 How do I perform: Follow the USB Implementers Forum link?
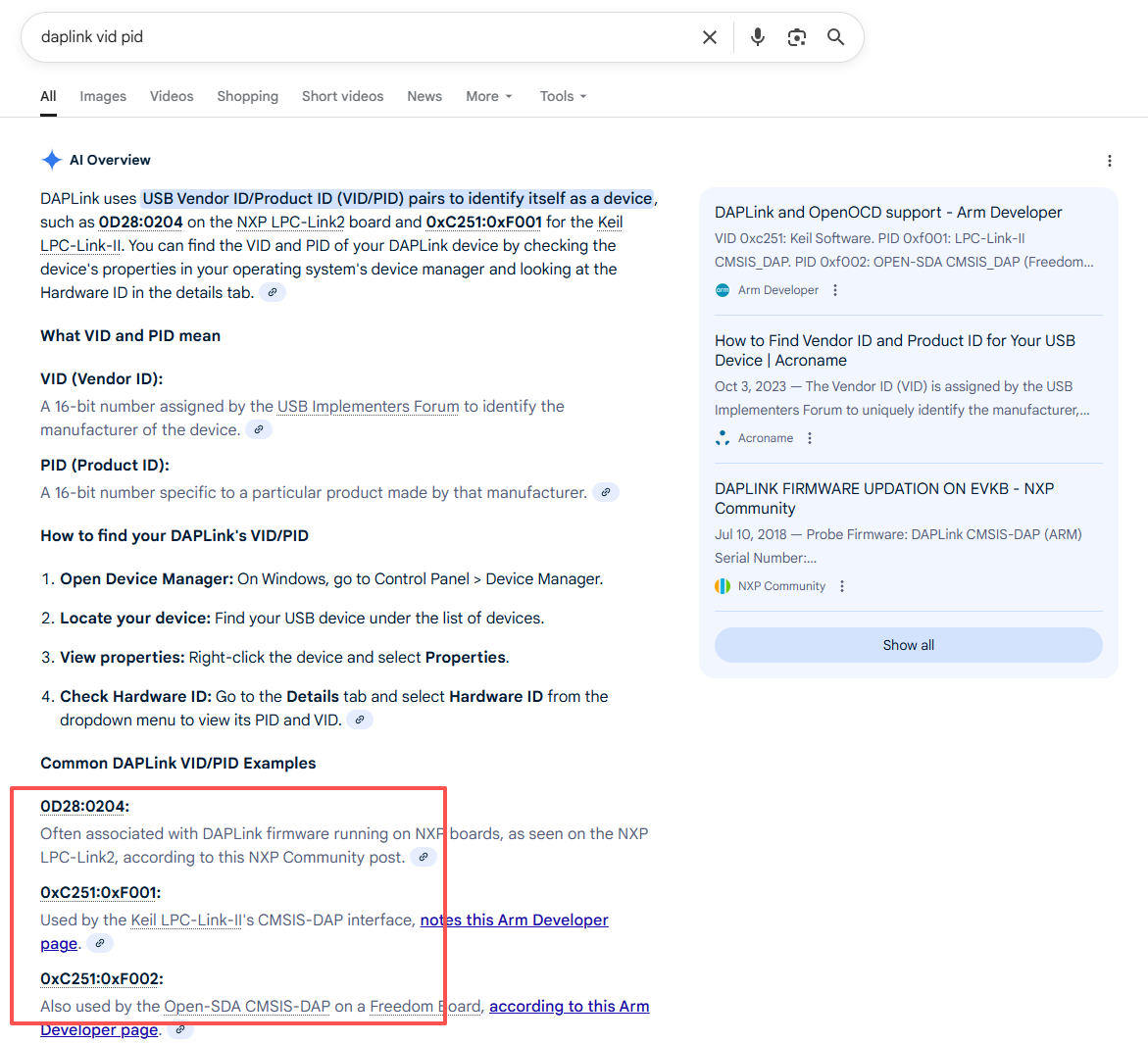click(x=368, y=406)
